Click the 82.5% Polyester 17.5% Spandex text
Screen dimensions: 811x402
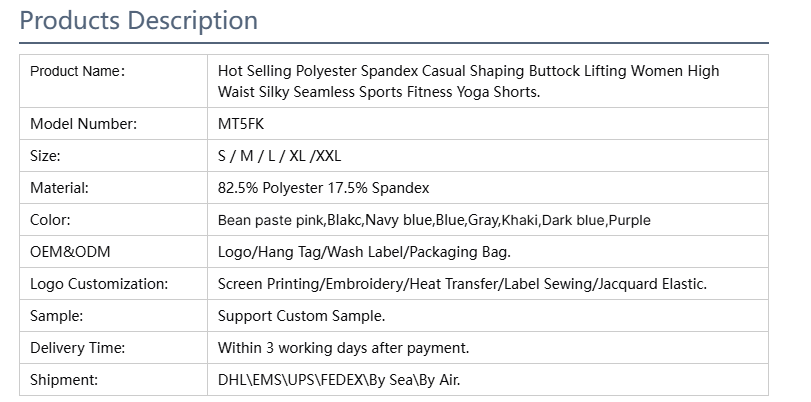(x=323, y=188)
